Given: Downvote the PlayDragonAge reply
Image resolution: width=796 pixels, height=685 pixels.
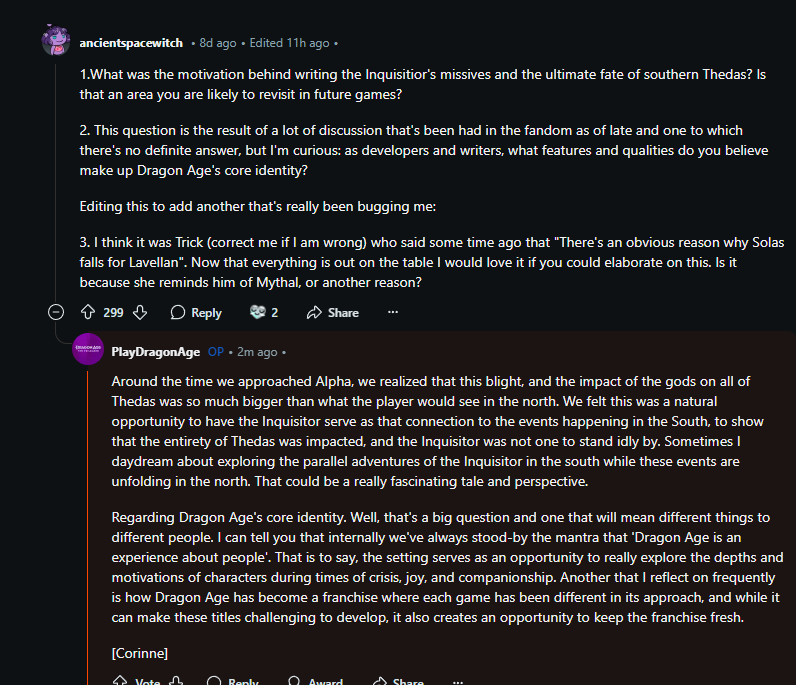Looking at the screenshot, I should point(177,682).
